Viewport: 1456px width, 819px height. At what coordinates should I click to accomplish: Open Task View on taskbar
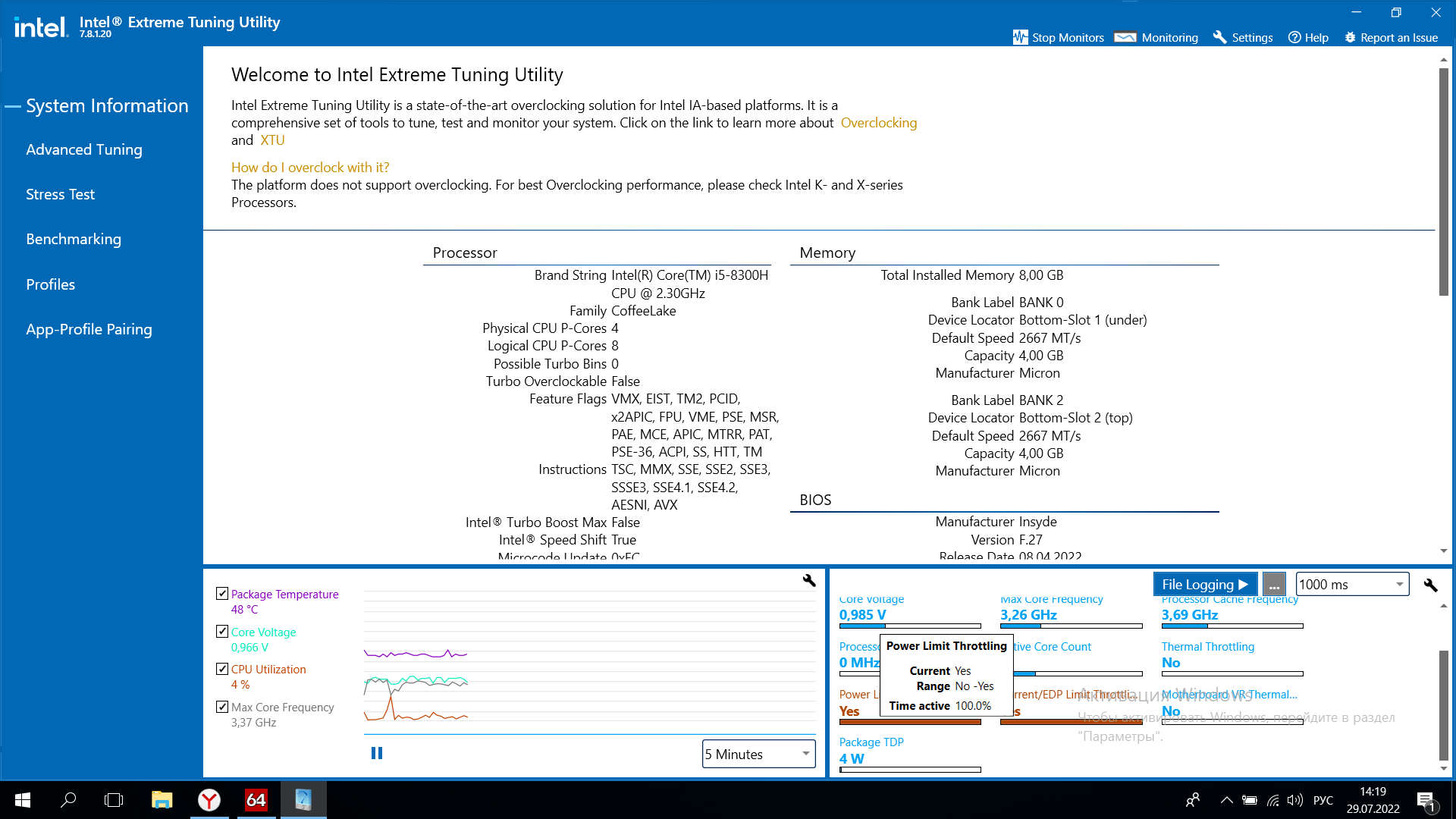(114, 800)
